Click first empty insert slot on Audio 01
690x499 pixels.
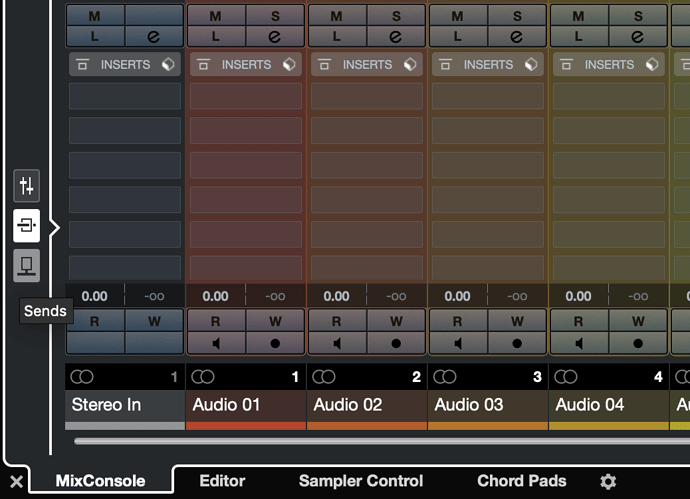(x=246, y=96)
